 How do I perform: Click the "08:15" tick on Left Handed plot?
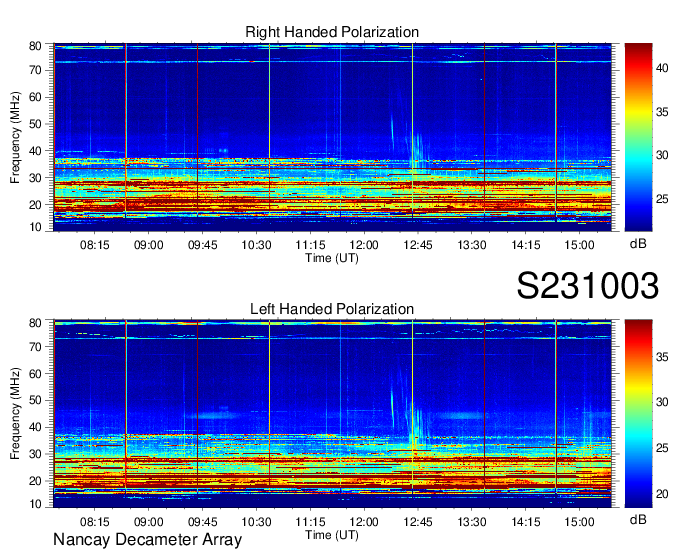[x=95, y=522]
